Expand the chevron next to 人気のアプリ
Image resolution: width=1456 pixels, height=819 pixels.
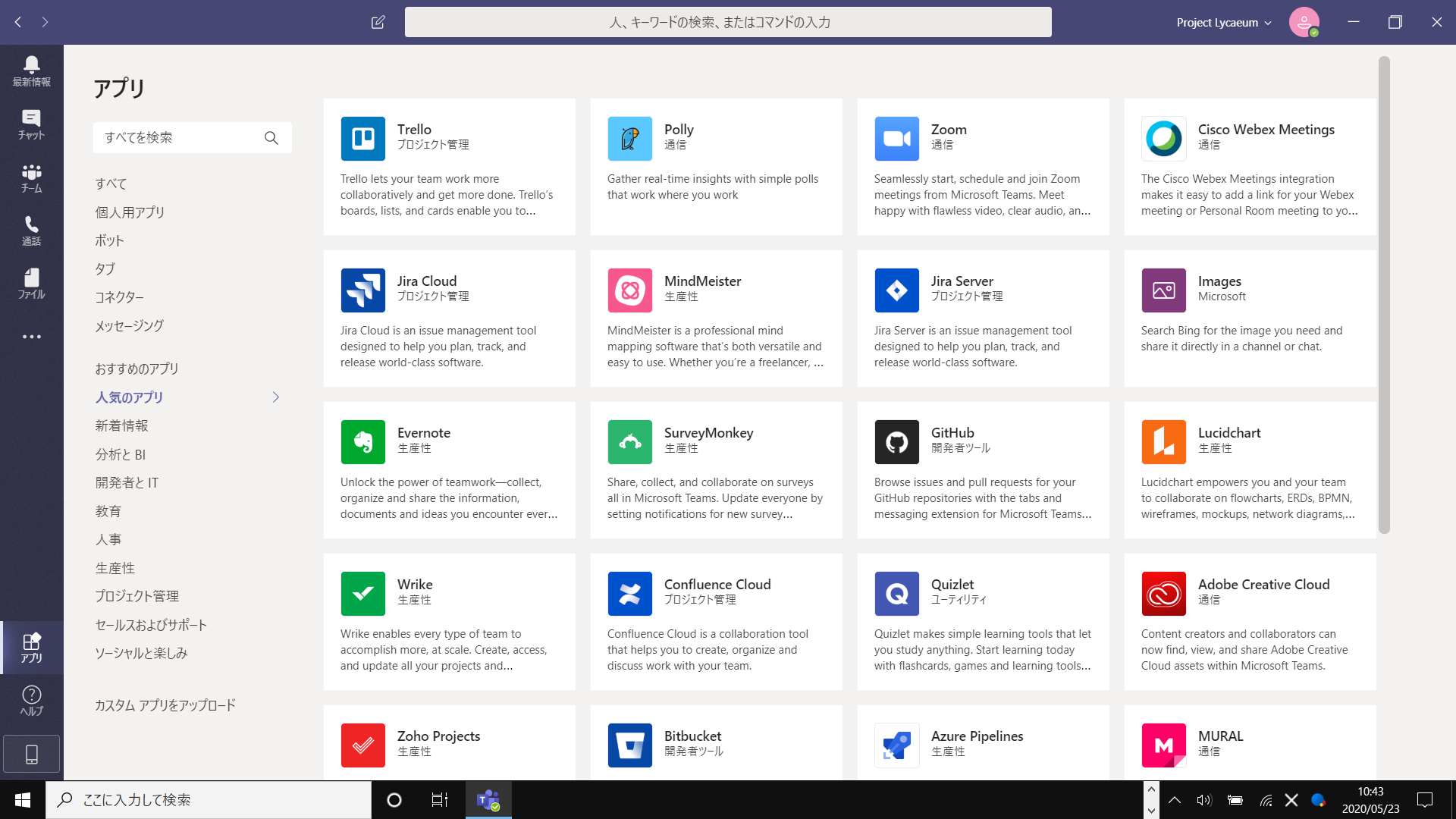pos(276,397)
